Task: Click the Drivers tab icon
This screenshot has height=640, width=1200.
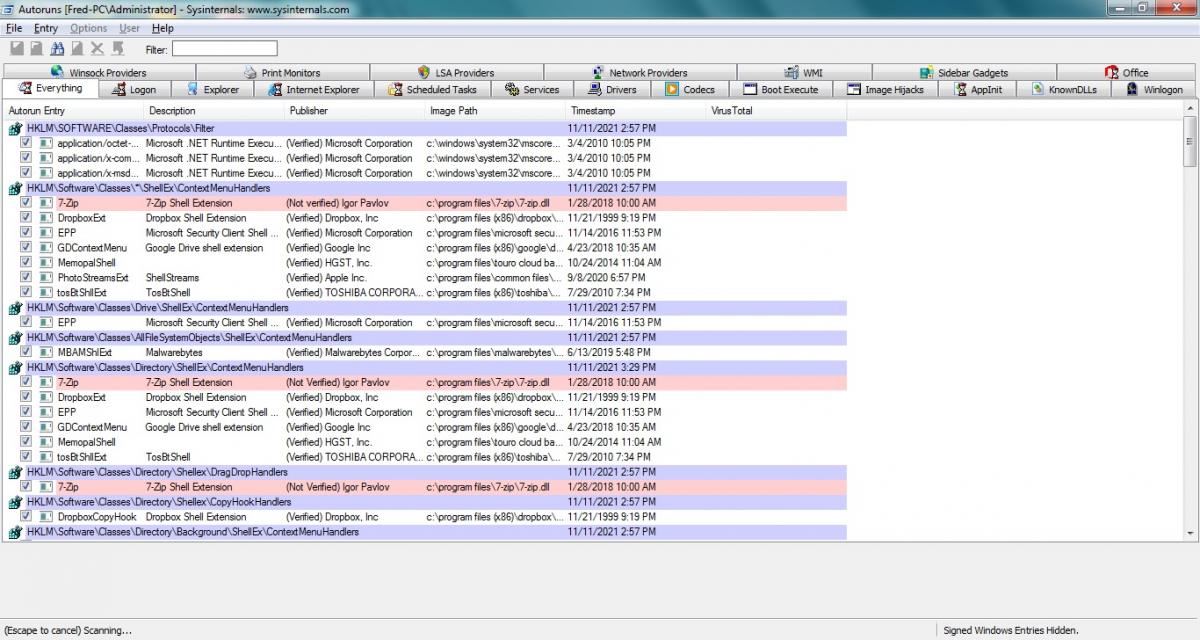Action: coord(594,89)
